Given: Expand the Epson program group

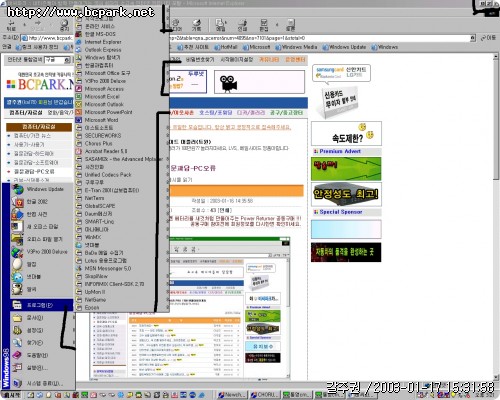Looking at the screenshot, I should pyautogui.click(x=92, y=307).
